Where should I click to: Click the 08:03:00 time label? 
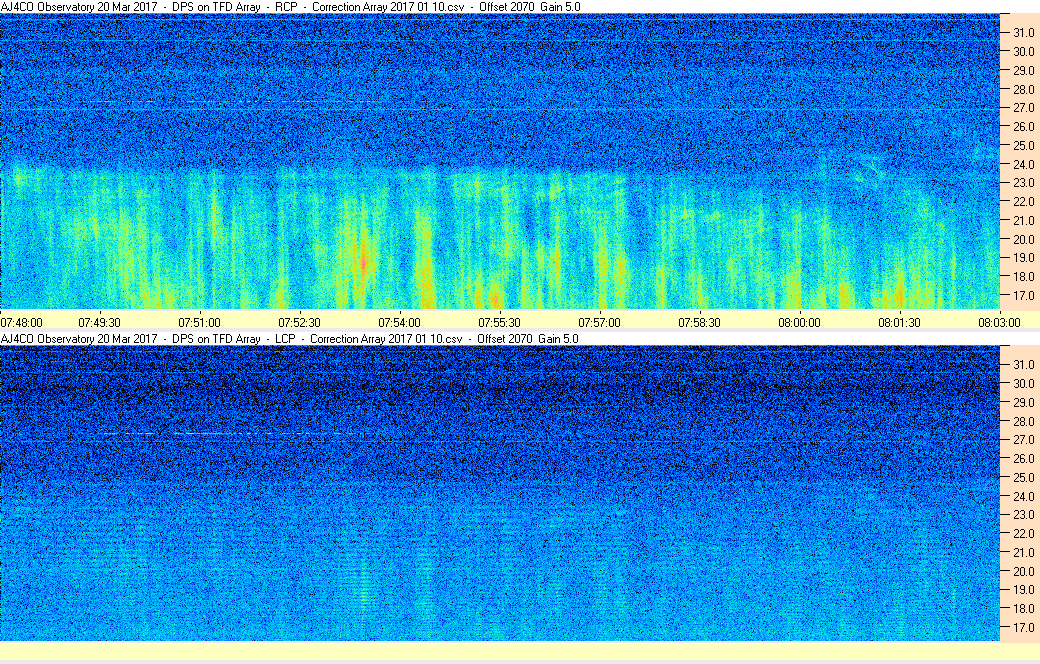tap(1000, 322)
